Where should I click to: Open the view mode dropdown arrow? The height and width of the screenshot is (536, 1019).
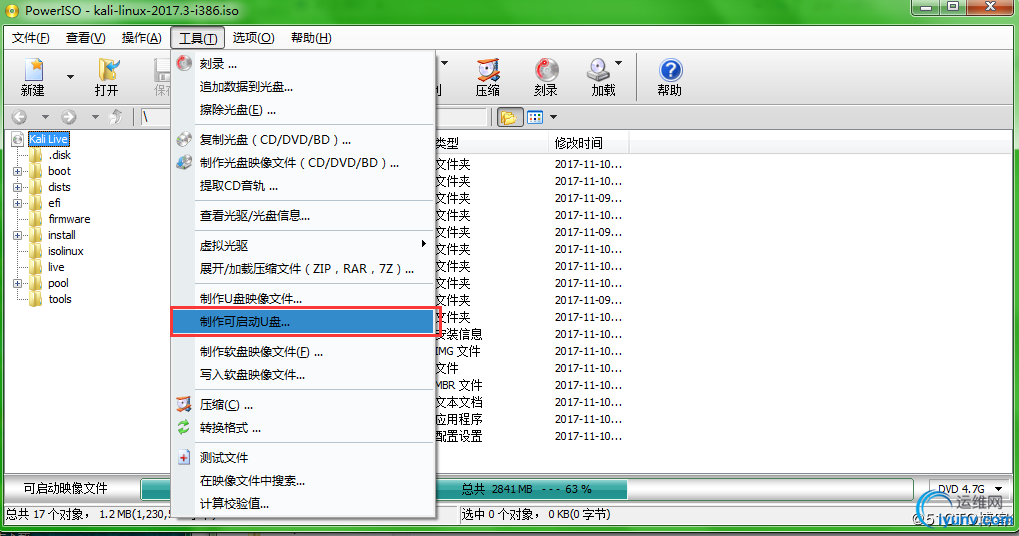[554, 118]
